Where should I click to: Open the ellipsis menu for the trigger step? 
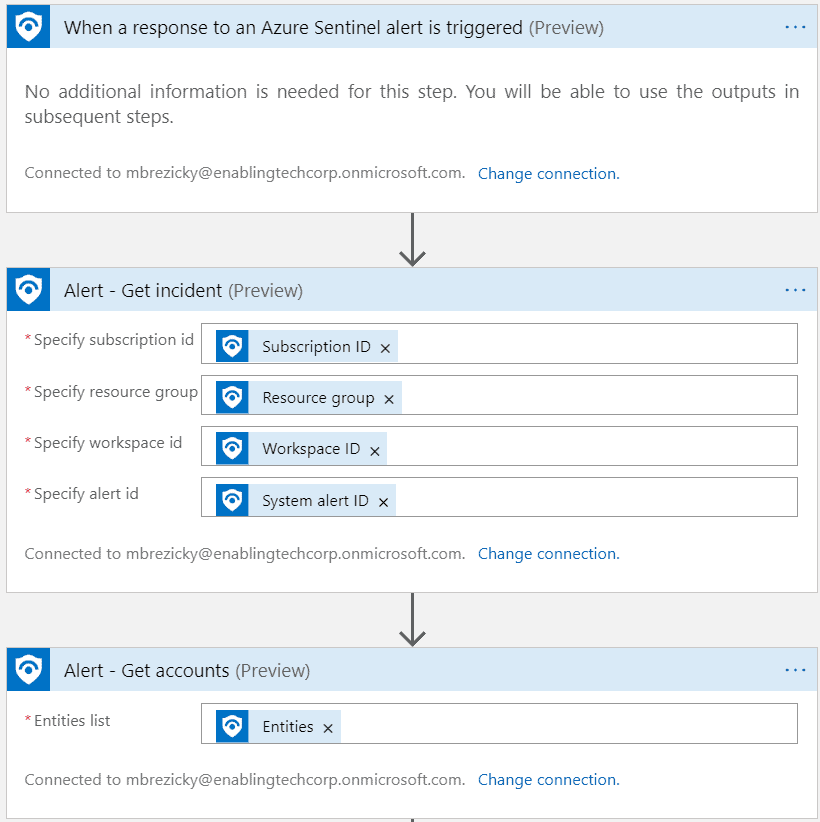point(795,27)
